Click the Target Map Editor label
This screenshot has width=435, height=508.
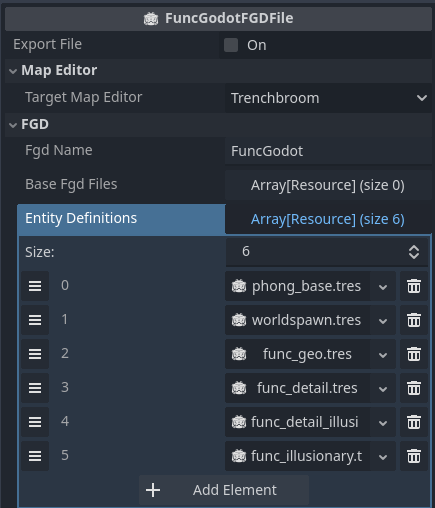point(84,97)
